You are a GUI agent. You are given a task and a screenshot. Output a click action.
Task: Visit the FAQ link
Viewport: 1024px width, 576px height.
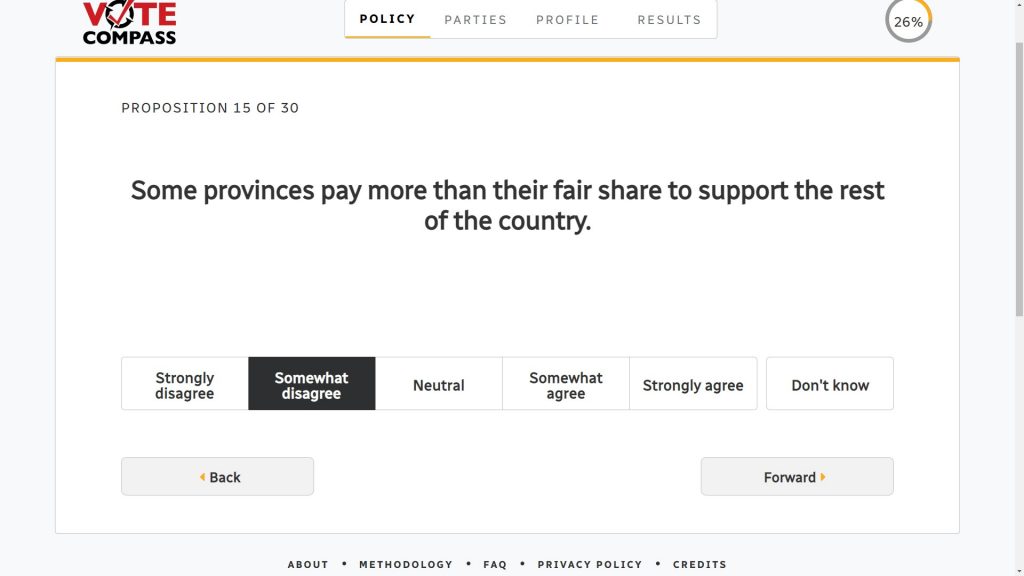[495, 564]
